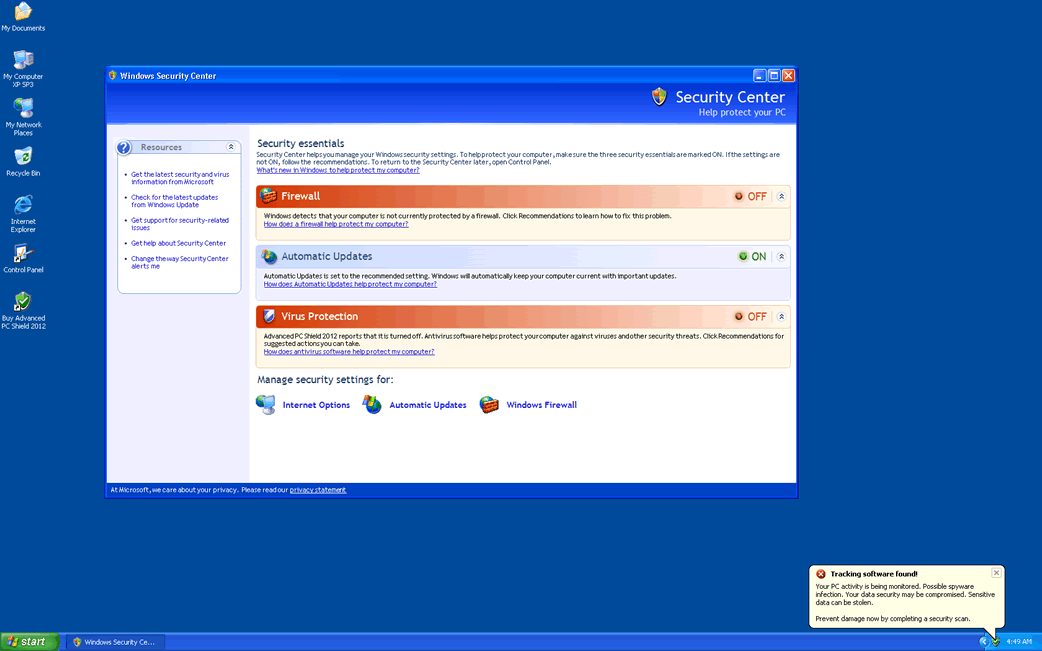Click the Firewall OFF status indicator
This screenshot has width=1042, height=651.
pyautogui.click(x=750, y=196)
